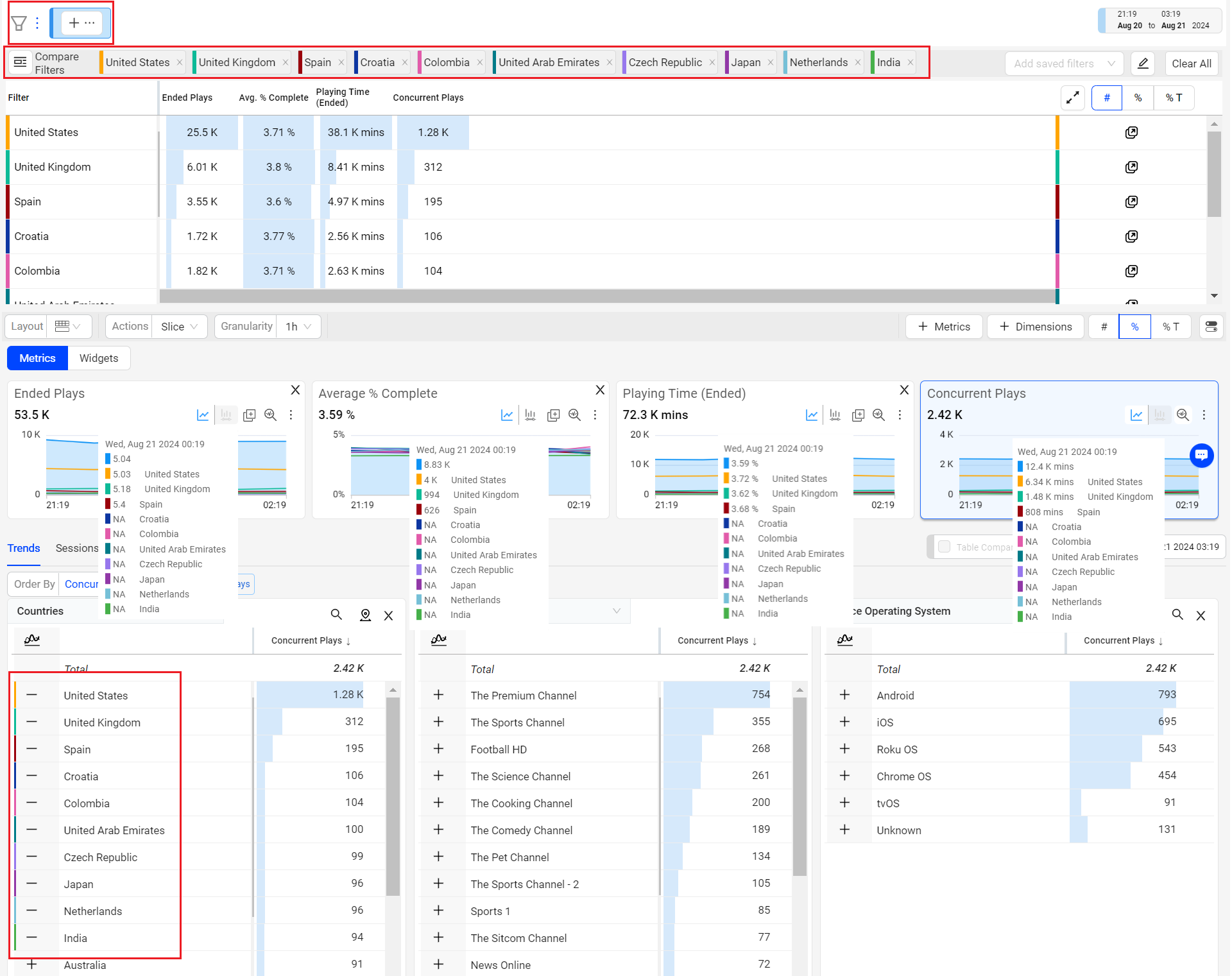Click zoom magnifier on Playing Time chart
Viewport: 1232px width, 976px height.
tap(878, 415)
